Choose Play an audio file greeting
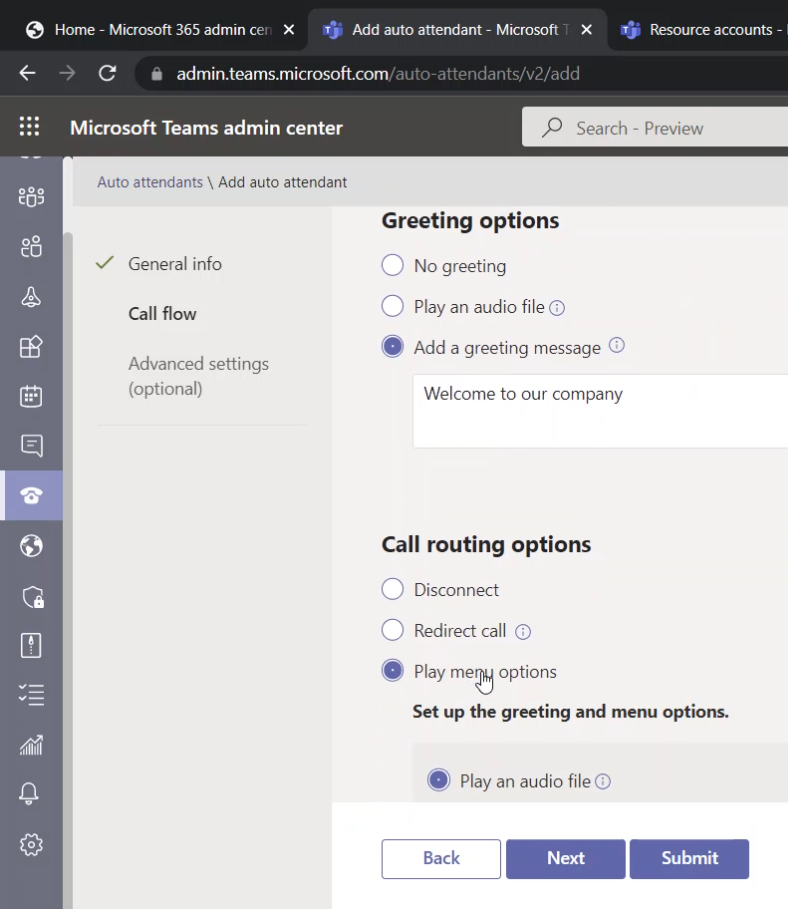The image size is (788, 909). click(x=393, y=307)
